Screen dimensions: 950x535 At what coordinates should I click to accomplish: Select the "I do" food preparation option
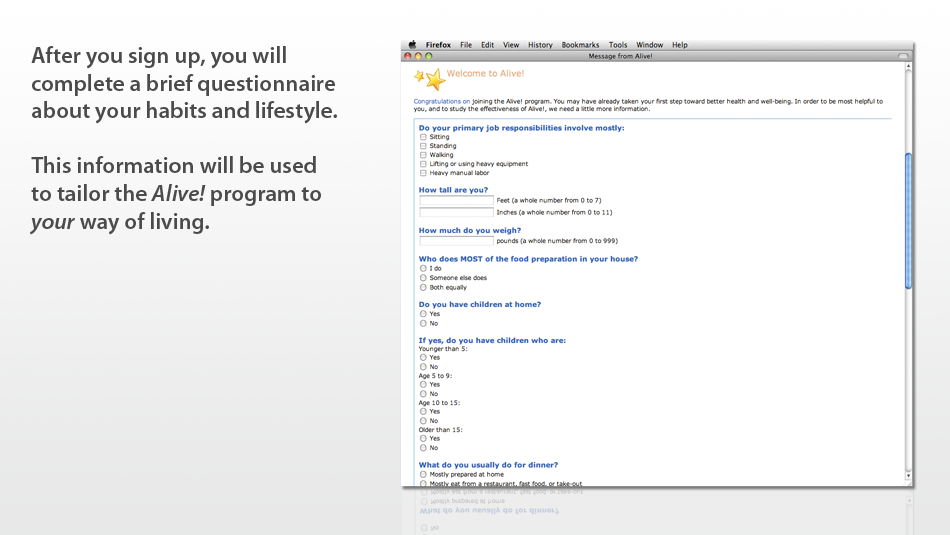pyautogui.click(x=423, y=269)
